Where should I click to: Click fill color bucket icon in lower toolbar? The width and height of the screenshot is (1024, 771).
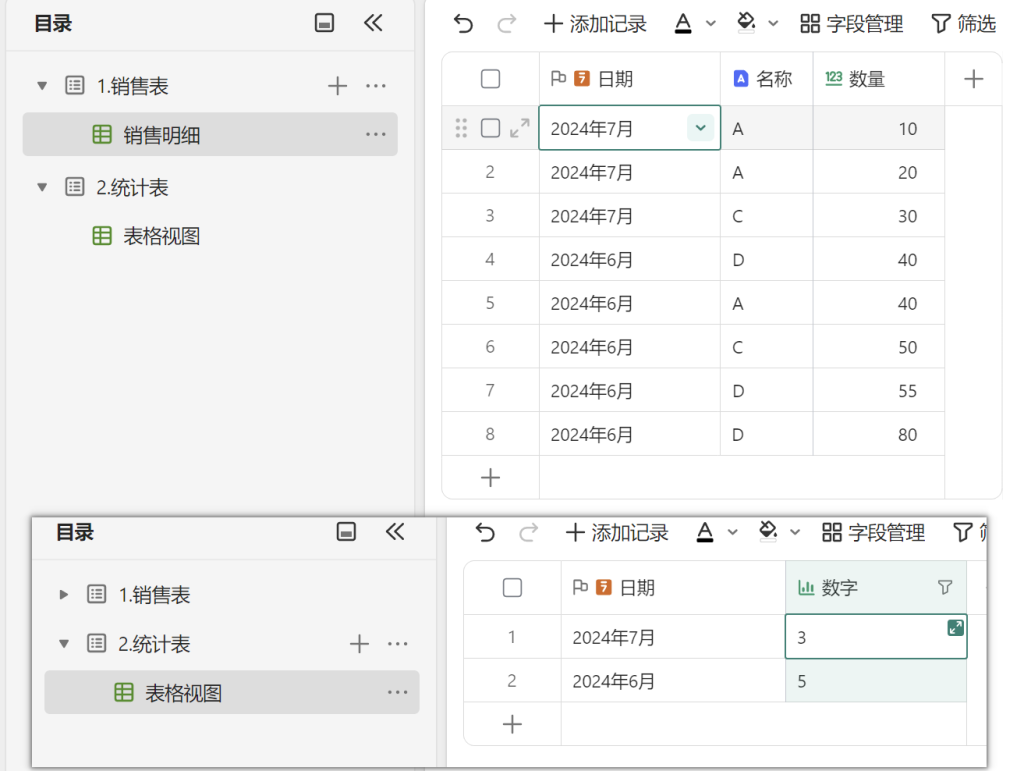[x=768, y=531]
